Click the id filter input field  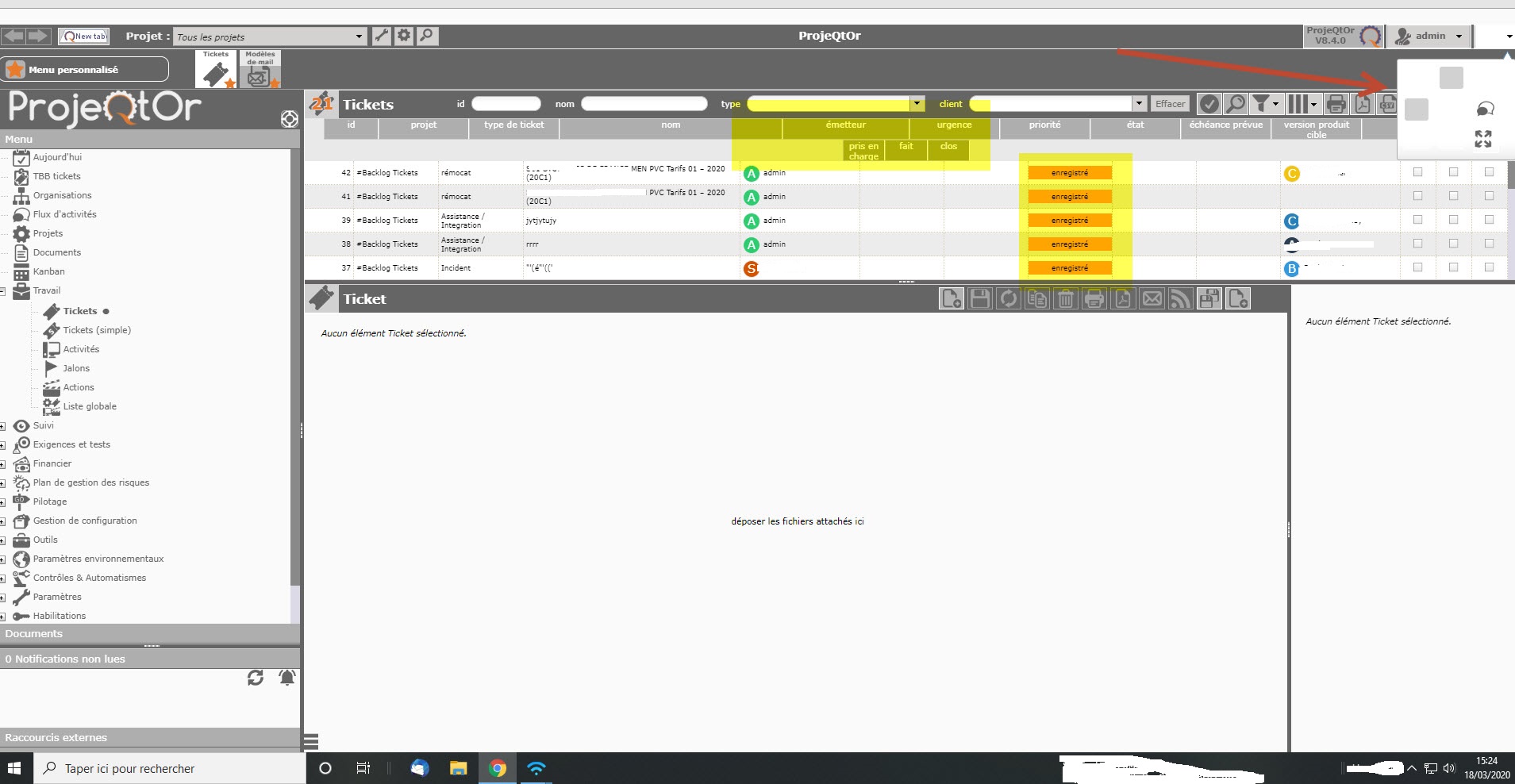tap(506, 104)
